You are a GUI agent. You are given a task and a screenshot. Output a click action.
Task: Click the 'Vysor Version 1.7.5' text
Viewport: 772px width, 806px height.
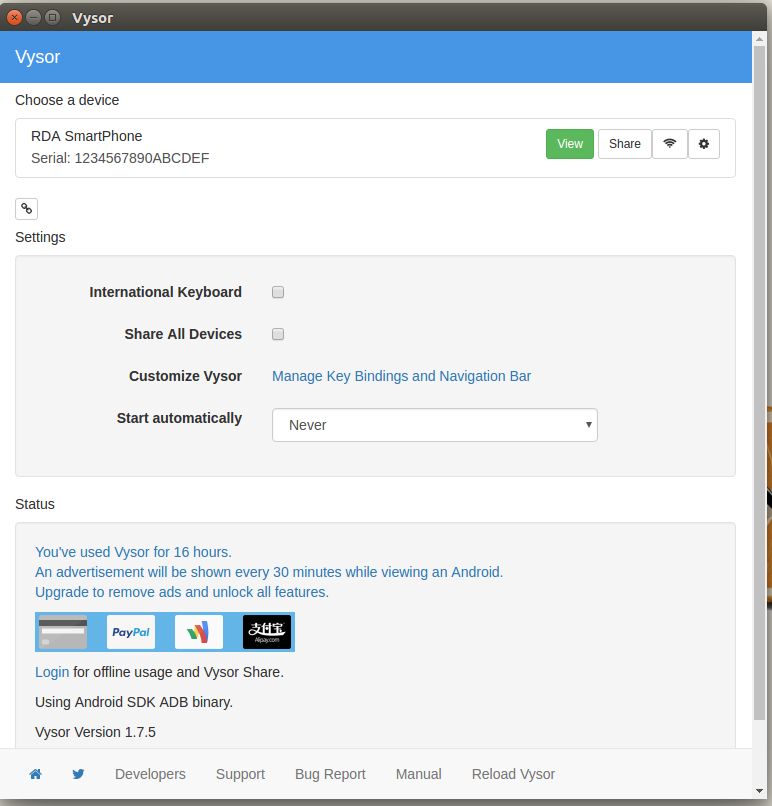[x=96, y=732]
